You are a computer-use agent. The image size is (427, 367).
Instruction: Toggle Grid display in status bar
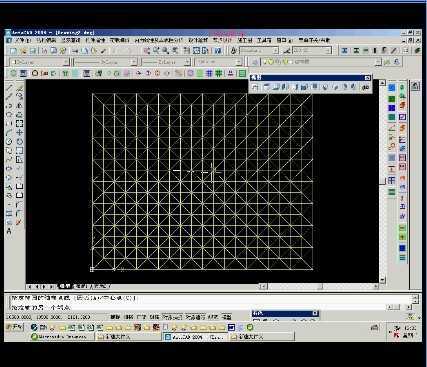click(128, 317)
